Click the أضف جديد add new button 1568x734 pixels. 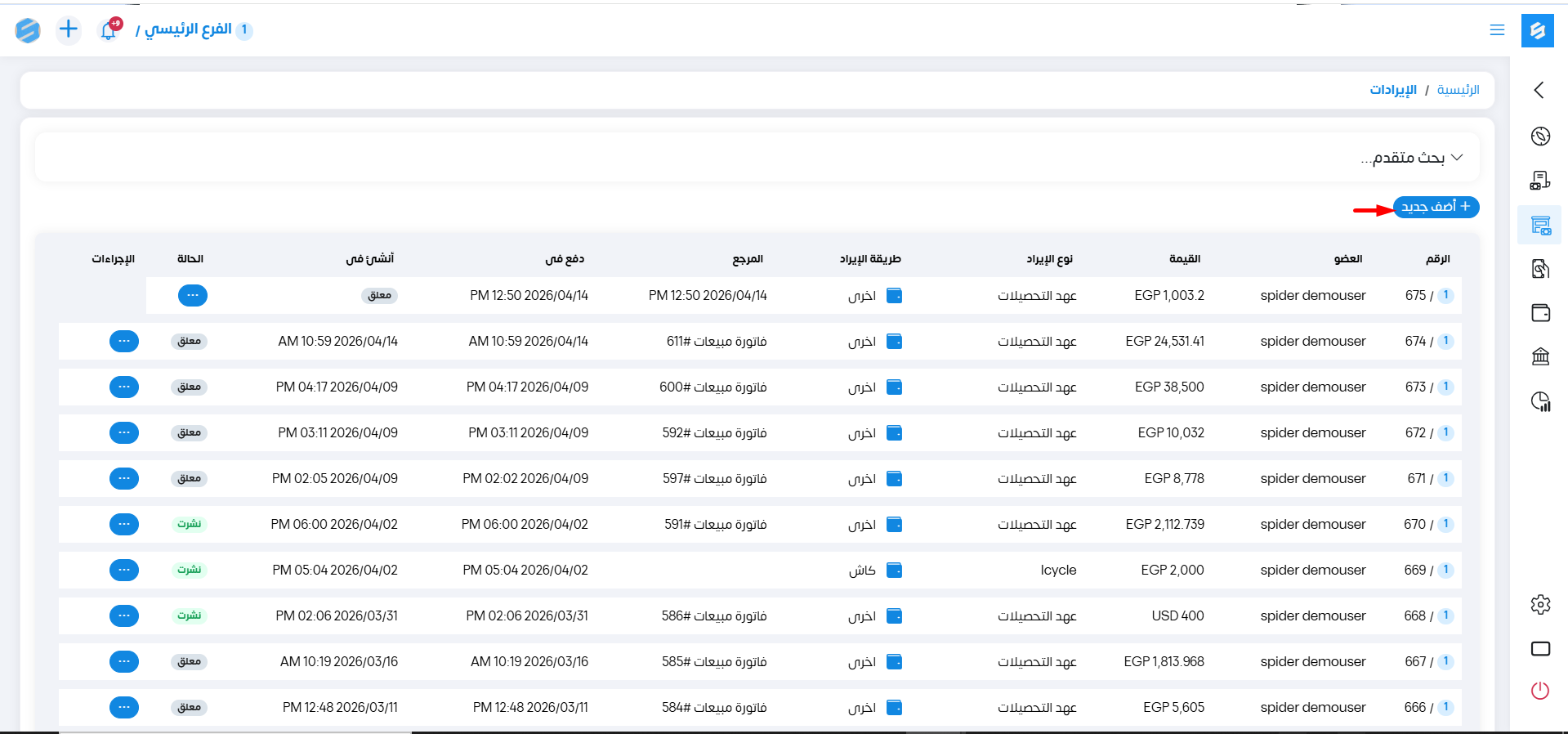click(x=1436, y=207)
